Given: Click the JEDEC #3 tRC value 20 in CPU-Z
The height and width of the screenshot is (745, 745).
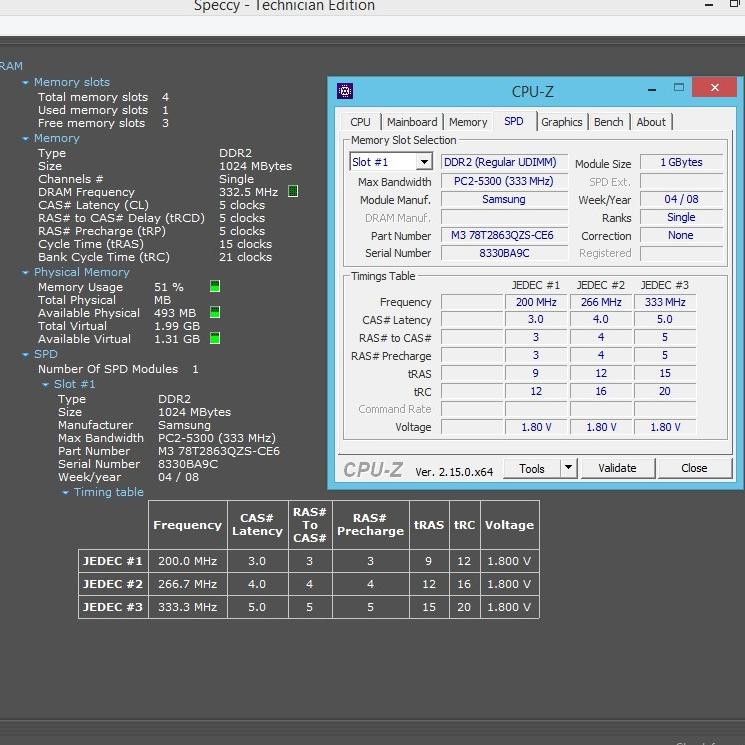Looking at the screenshot, I should coord(665,391).
